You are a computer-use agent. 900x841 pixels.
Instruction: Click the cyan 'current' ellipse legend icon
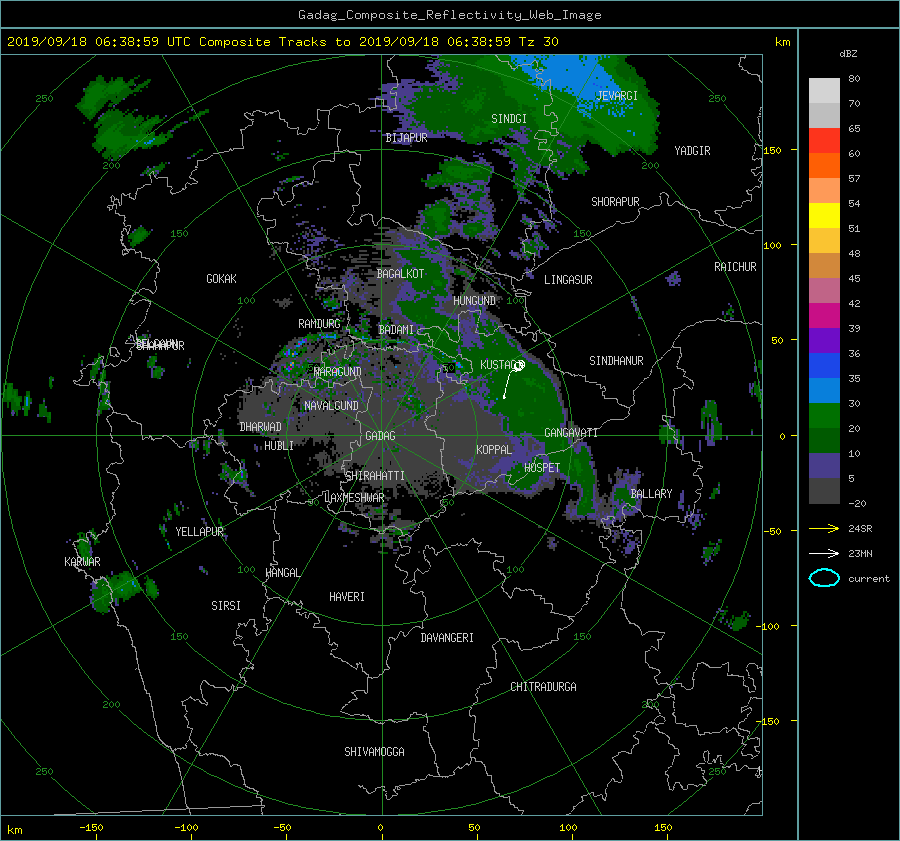click(824, 578)
